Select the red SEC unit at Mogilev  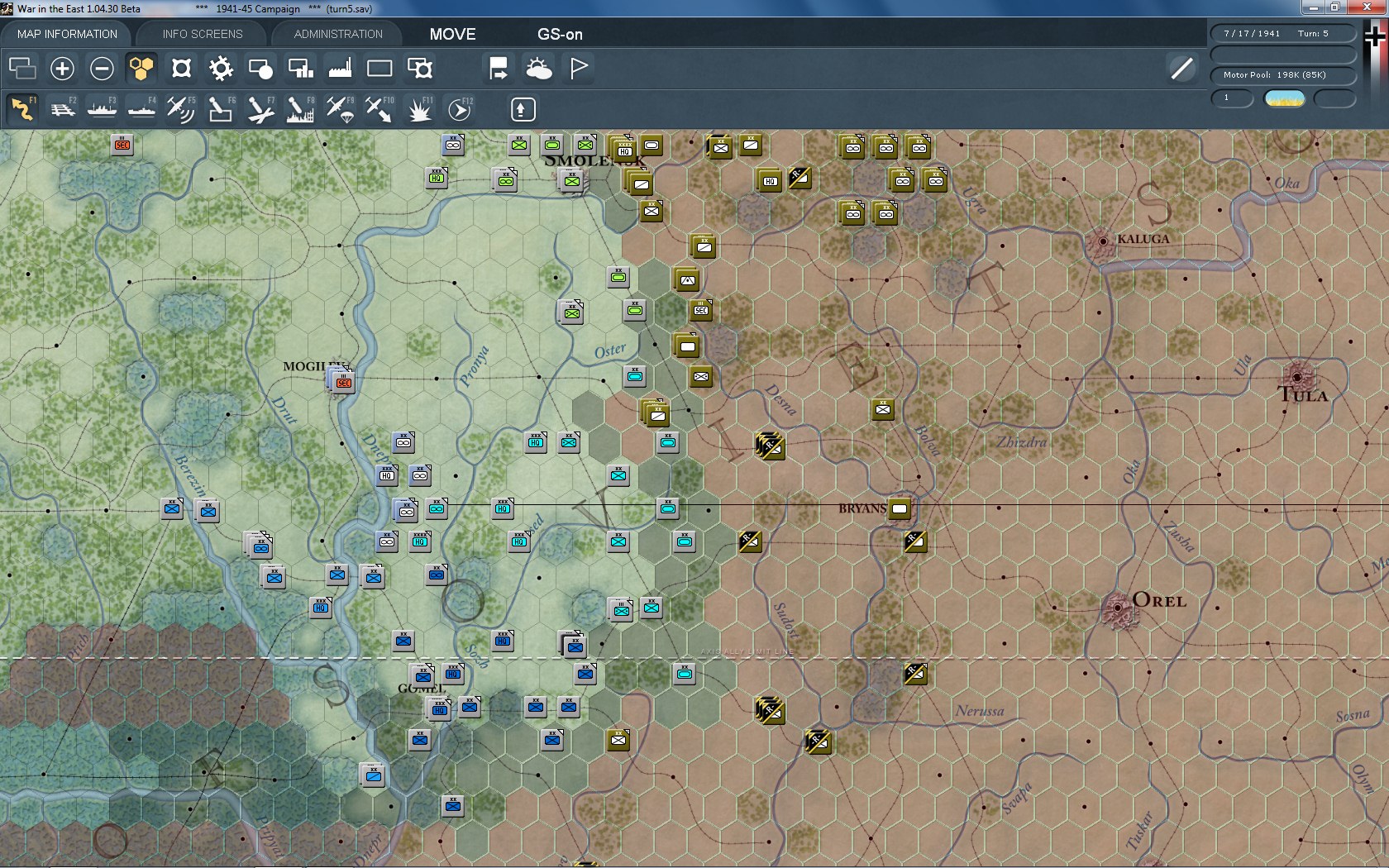[x=343, y=383]
